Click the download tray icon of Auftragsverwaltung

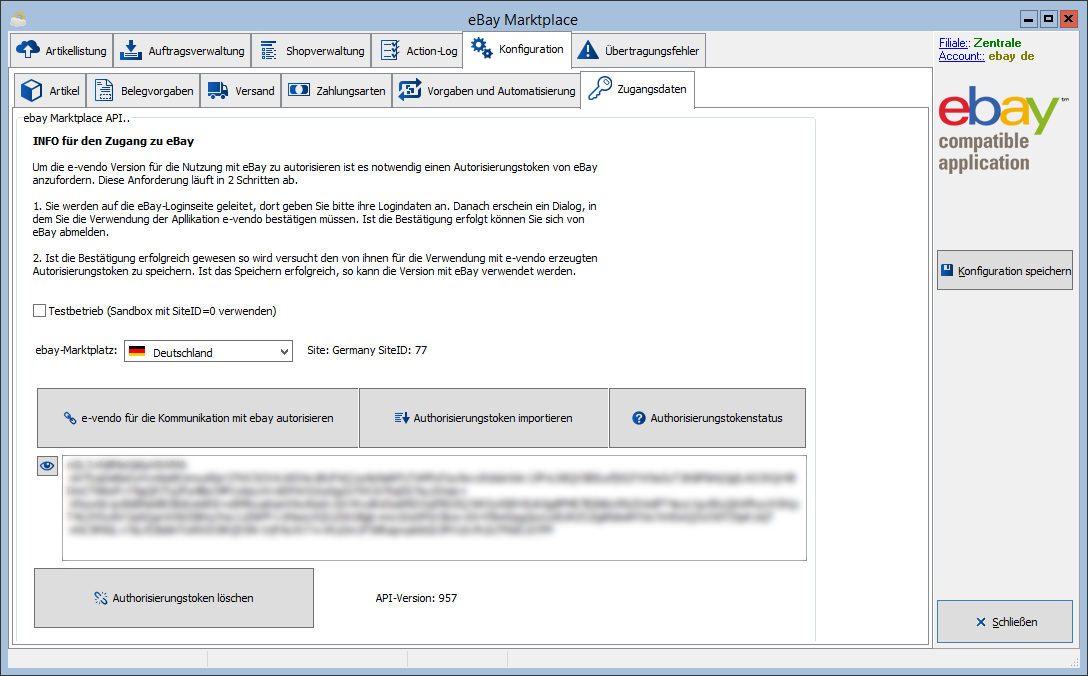tap(130, 50)
